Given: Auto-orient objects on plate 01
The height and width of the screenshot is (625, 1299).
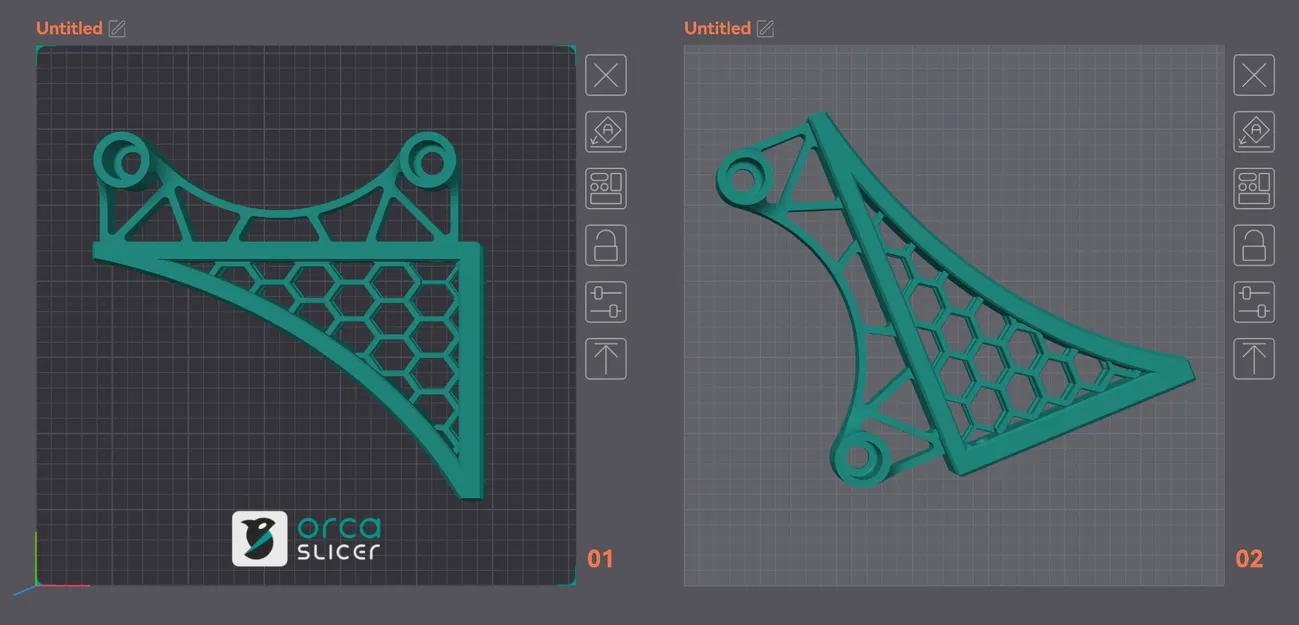Looking at the screenshot, I should [x=606, y=132].
